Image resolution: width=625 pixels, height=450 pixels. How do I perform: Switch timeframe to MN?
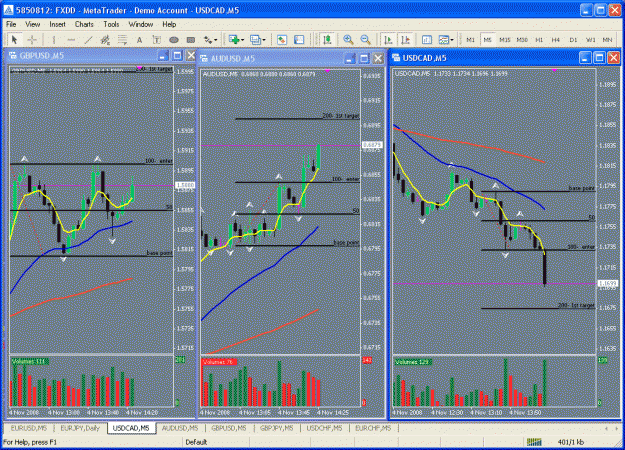point(607,39)
